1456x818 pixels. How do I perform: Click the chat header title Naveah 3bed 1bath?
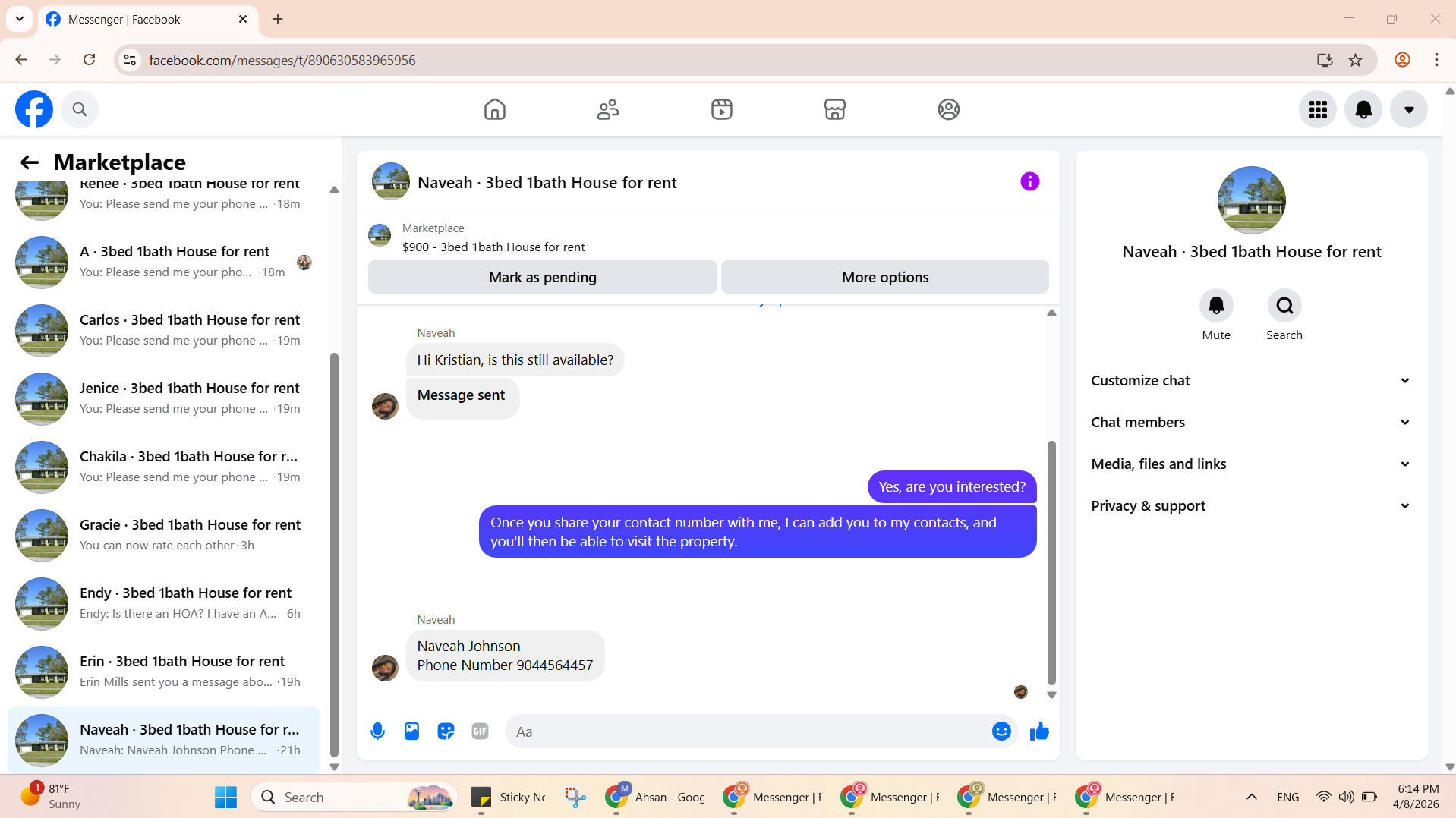tap(547, 183)
